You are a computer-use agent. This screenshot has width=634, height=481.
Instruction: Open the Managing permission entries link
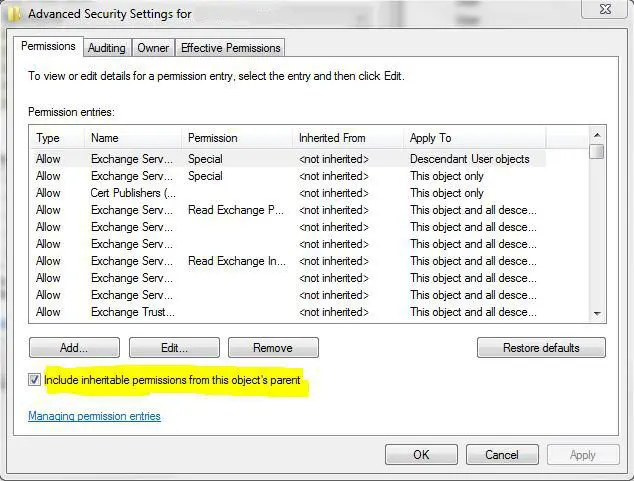pos(94,416)
